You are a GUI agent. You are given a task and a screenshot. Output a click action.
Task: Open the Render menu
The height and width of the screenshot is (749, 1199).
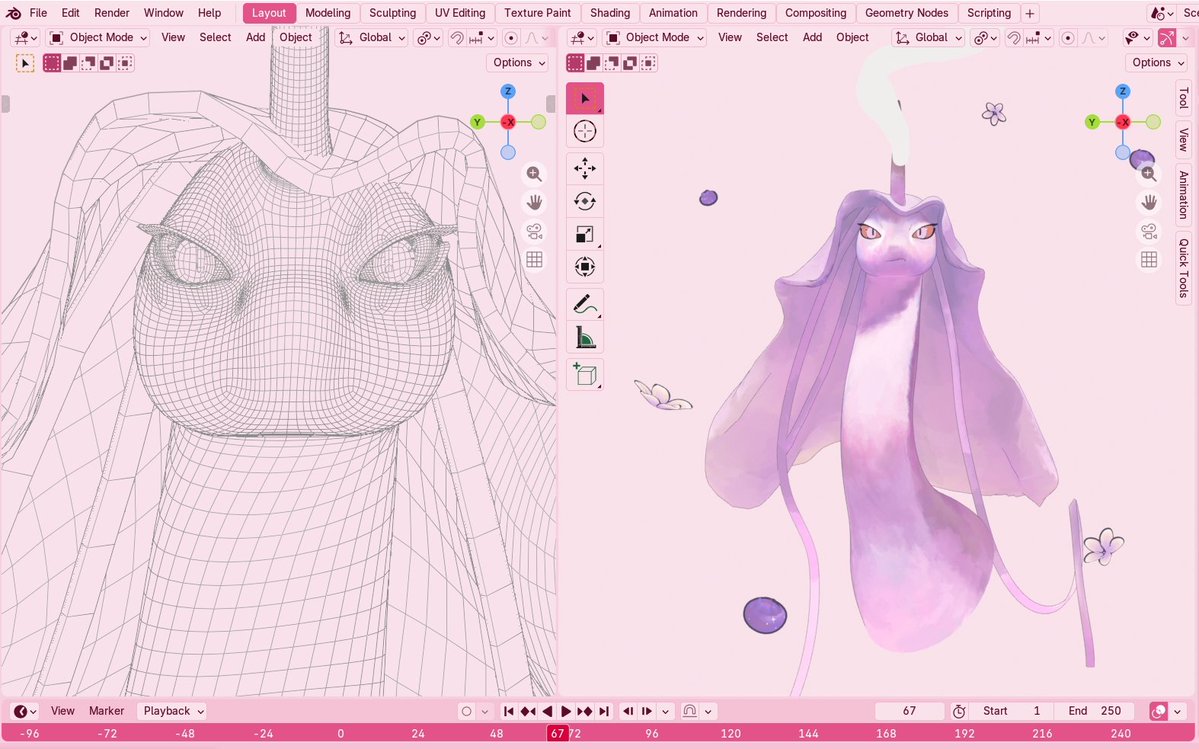pyautogui.click(x=112, y=13)
